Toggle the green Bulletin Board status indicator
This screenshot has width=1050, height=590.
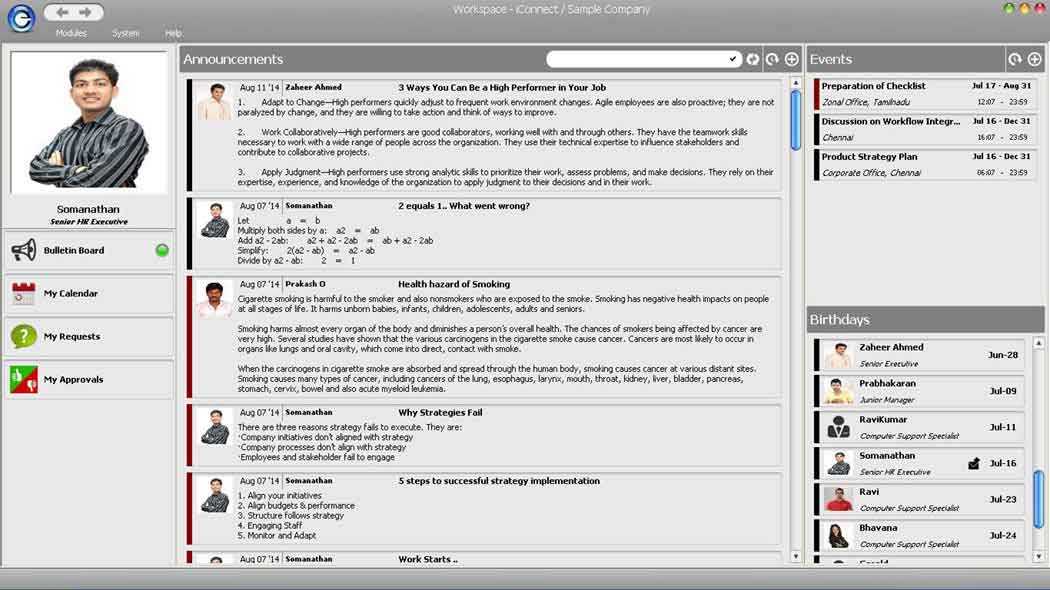point(162,251)
